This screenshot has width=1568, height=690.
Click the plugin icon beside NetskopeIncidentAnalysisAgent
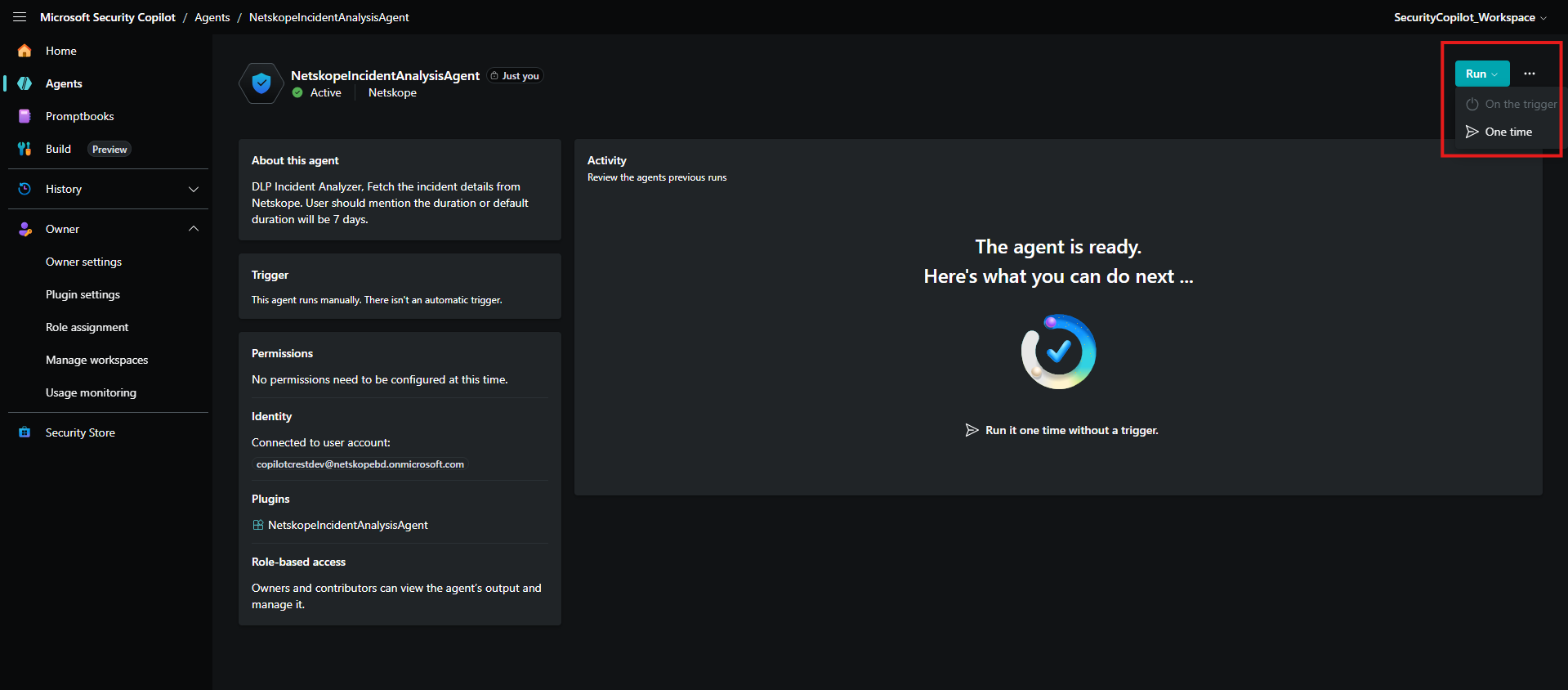[x=258, y=525]
